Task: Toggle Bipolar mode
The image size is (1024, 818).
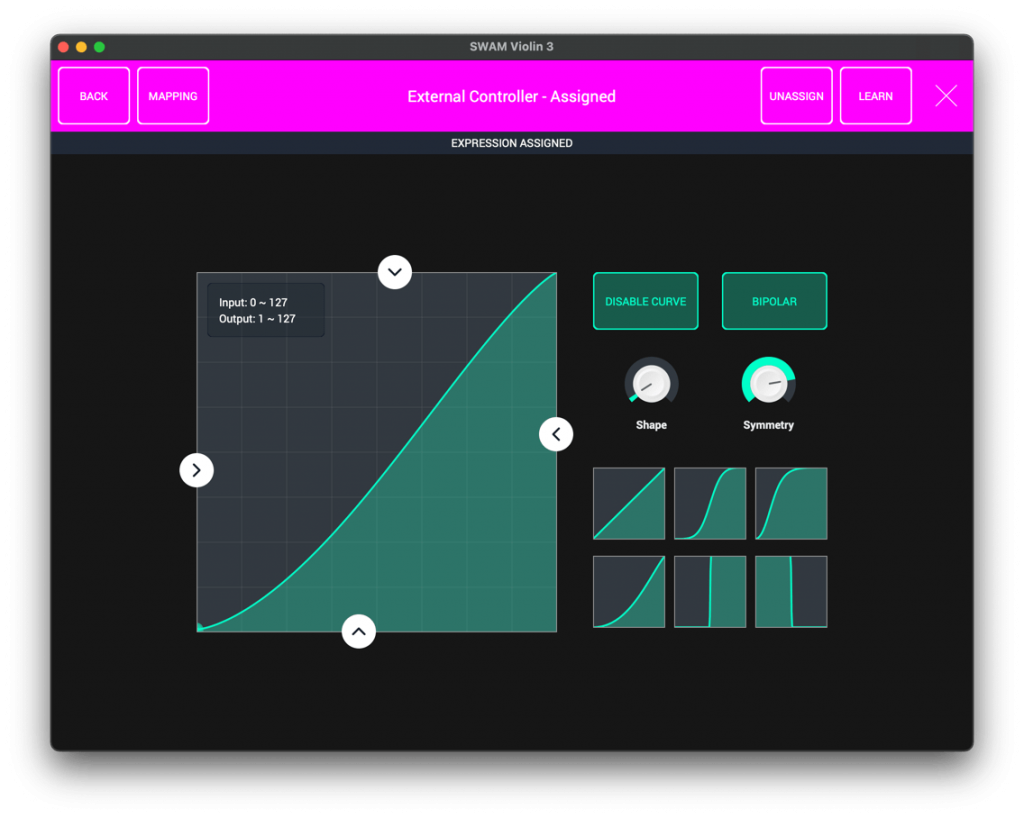Action: pos(774,301)
